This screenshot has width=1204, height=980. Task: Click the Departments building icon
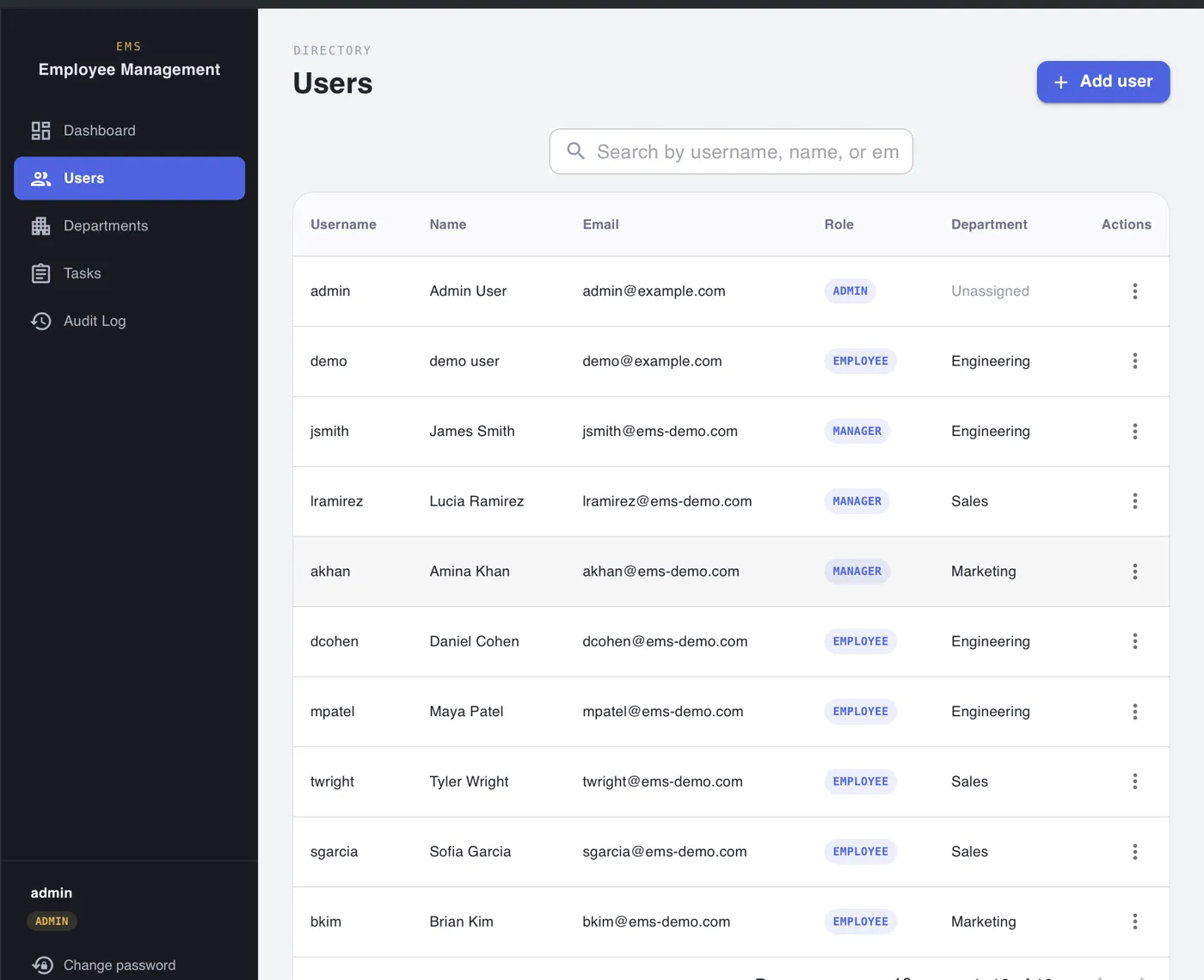(41, 226)
